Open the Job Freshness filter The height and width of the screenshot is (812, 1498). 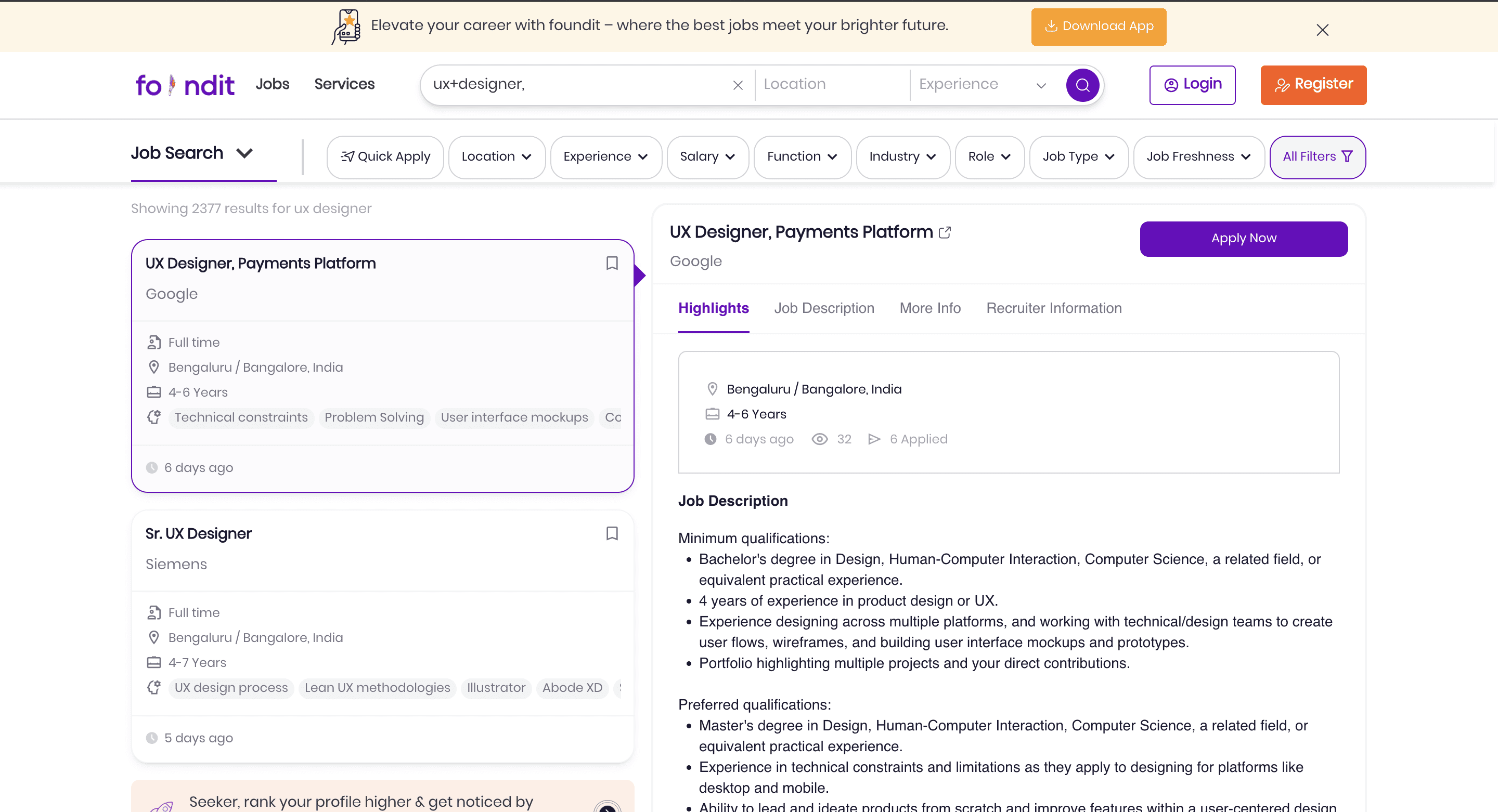1198,157
